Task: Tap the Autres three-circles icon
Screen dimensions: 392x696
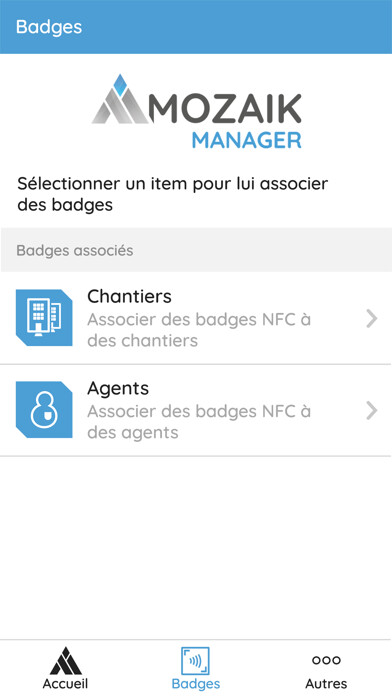Action: click(326, 660)
